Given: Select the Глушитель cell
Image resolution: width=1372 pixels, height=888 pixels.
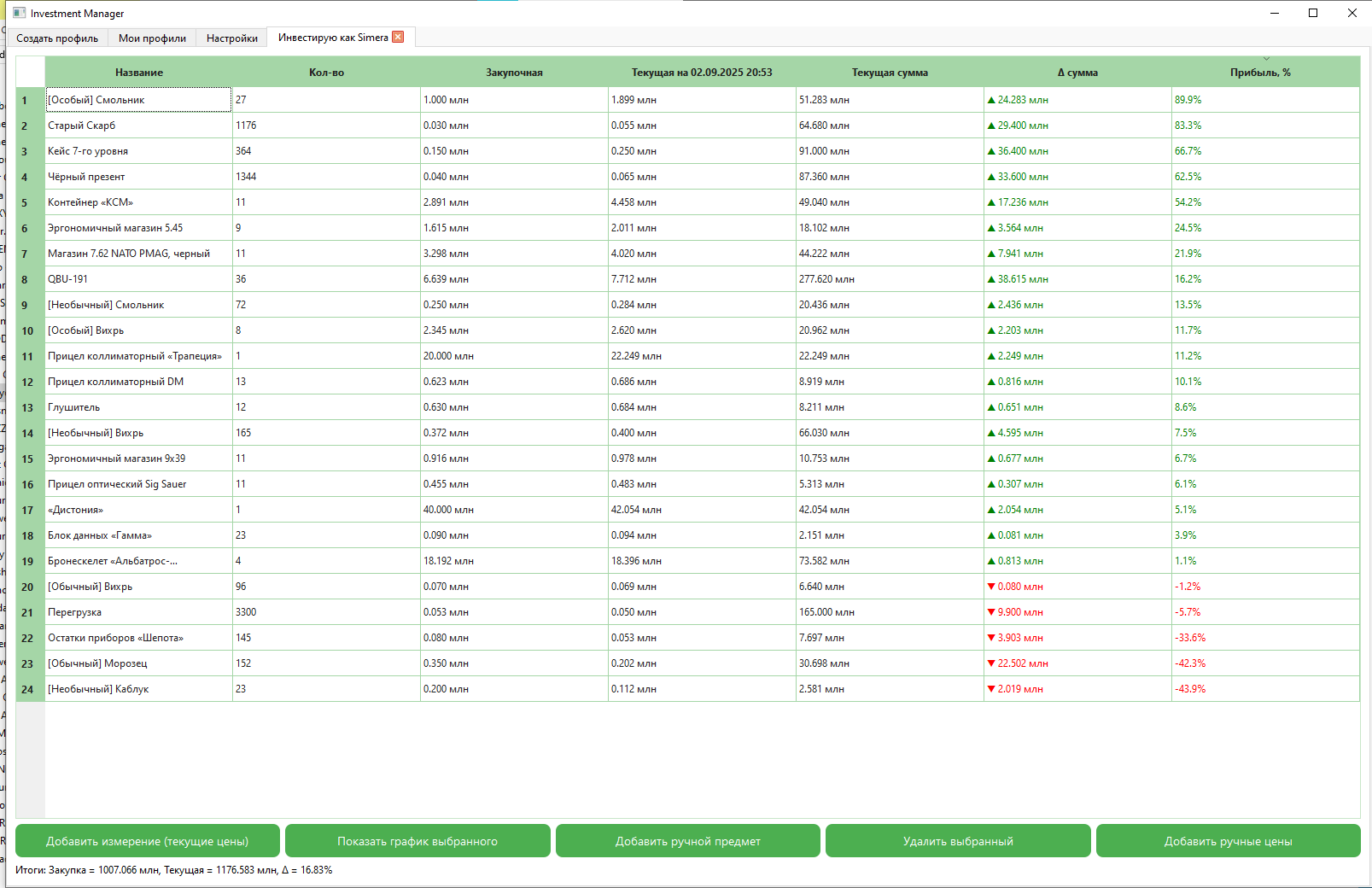Looking at the screenshot, I should pos(139,407).
